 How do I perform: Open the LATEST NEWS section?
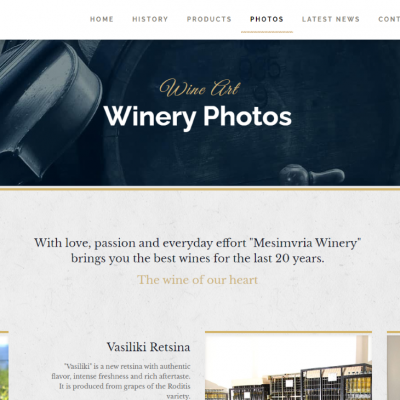[x=331, y=19]
